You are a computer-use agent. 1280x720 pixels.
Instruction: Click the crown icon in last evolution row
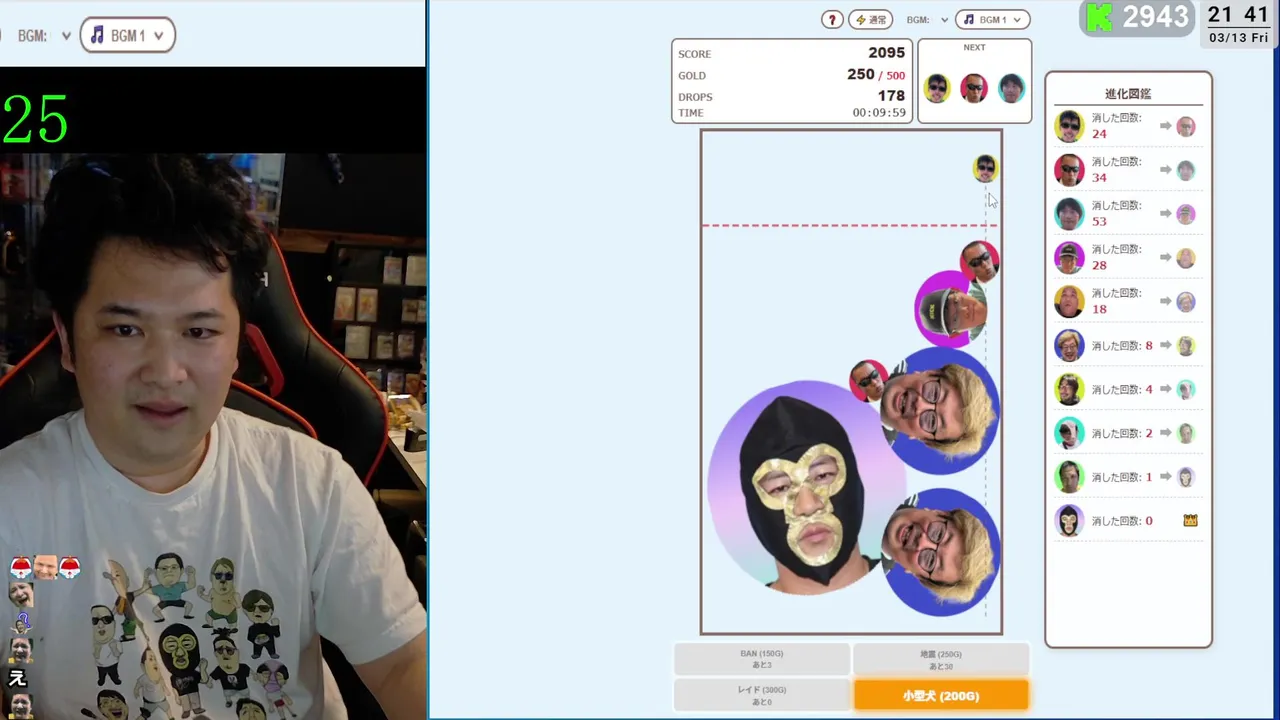pyautogui.click(x=1190, y=520)
